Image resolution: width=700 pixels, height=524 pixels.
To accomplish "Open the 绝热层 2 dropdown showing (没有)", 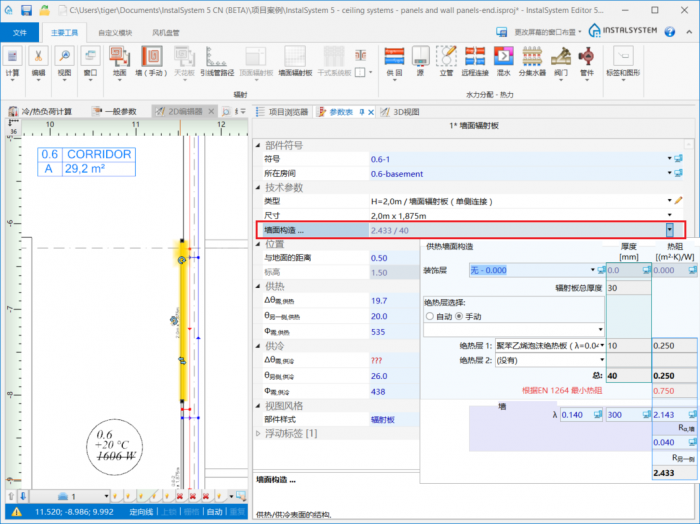I will pyautogui.click(x=602, y=360).
